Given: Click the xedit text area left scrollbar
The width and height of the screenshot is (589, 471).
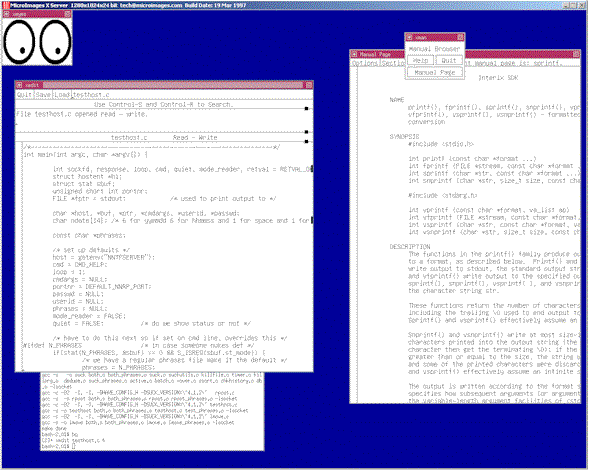Looking at the screenshot, I should coord(19,257).
